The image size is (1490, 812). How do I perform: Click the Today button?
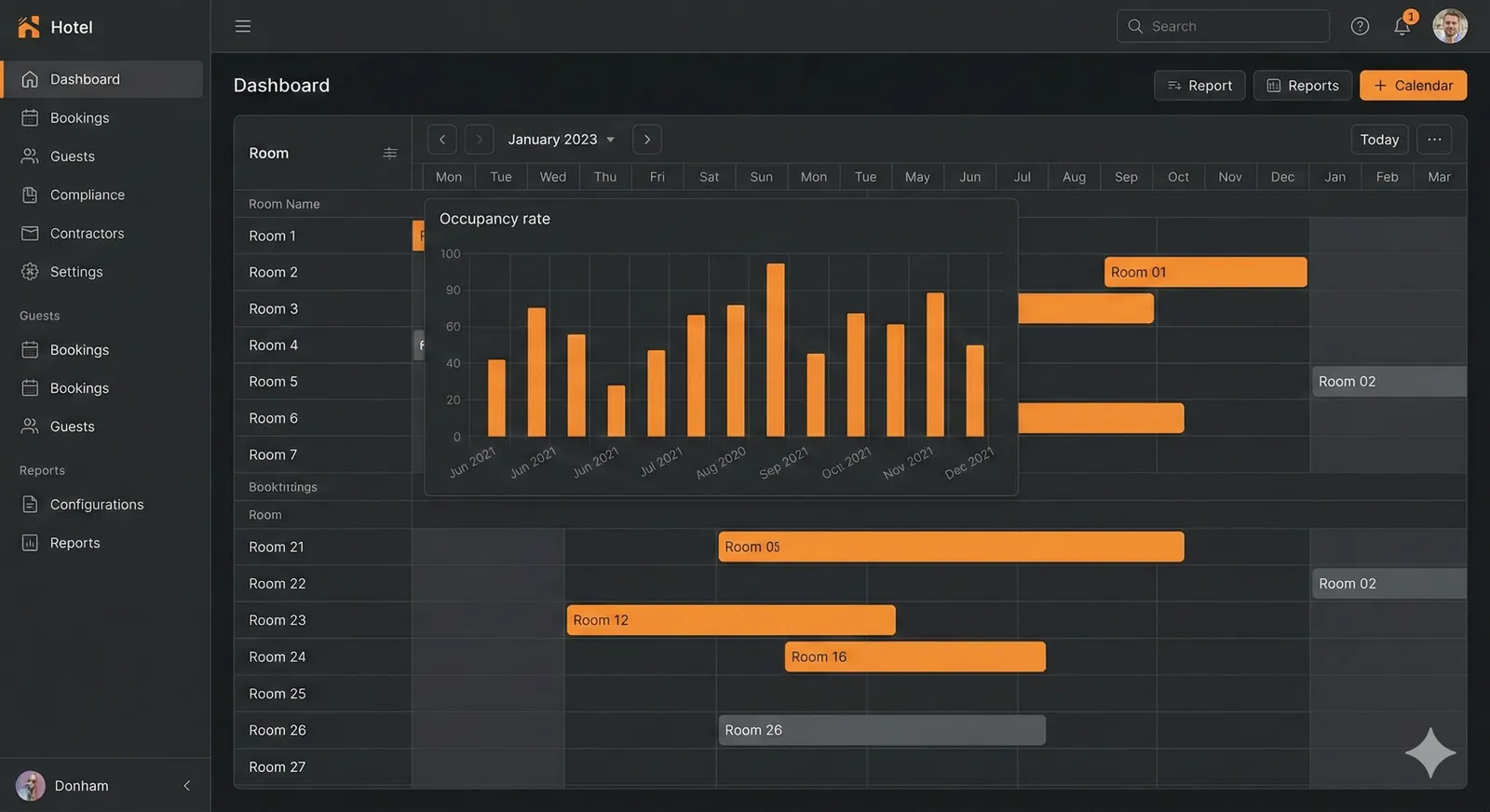[x=1379, y=140]
